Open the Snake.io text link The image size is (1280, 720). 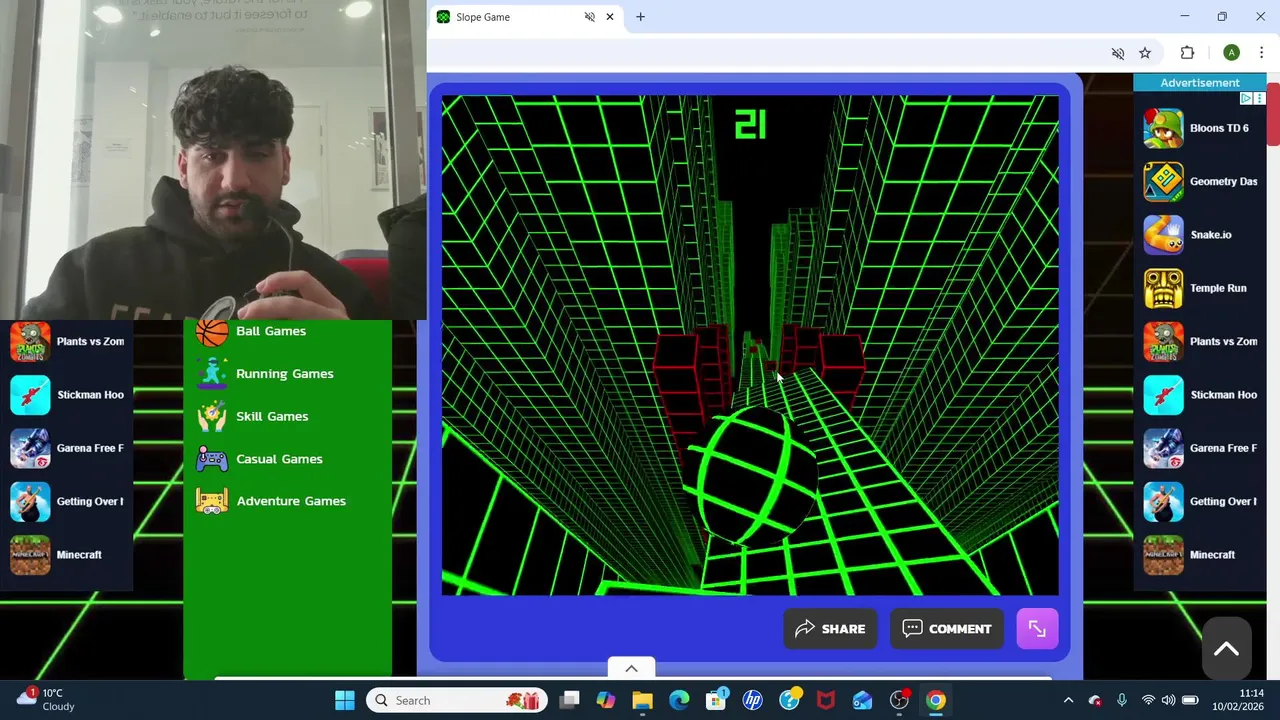coord(1211,235)
